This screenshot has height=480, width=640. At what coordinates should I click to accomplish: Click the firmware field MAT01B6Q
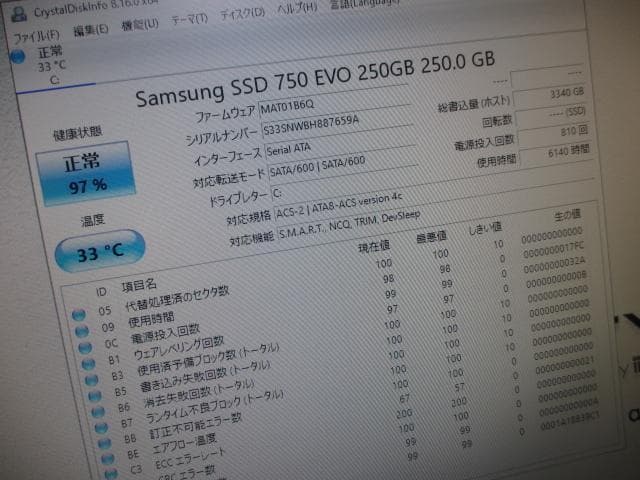(x=333, y=103)
